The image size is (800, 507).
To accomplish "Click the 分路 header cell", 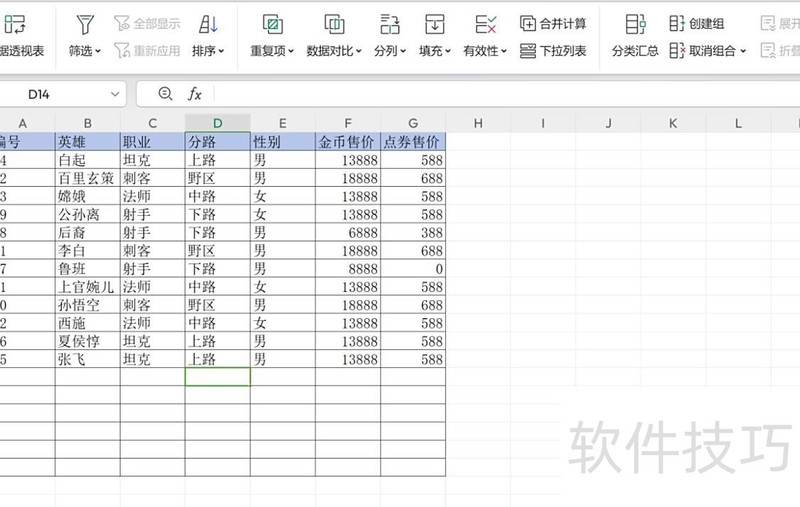I will tap(218, 142).
